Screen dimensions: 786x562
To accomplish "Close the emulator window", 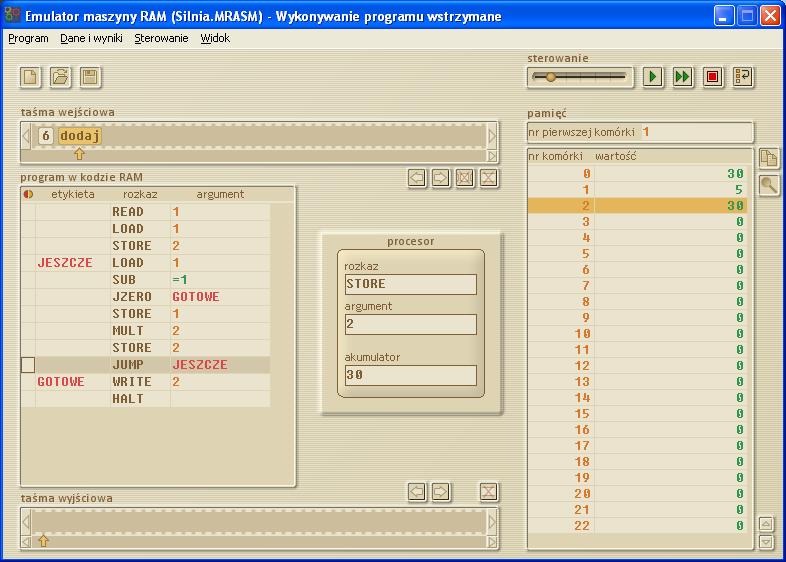I will (x=770, y=16).
